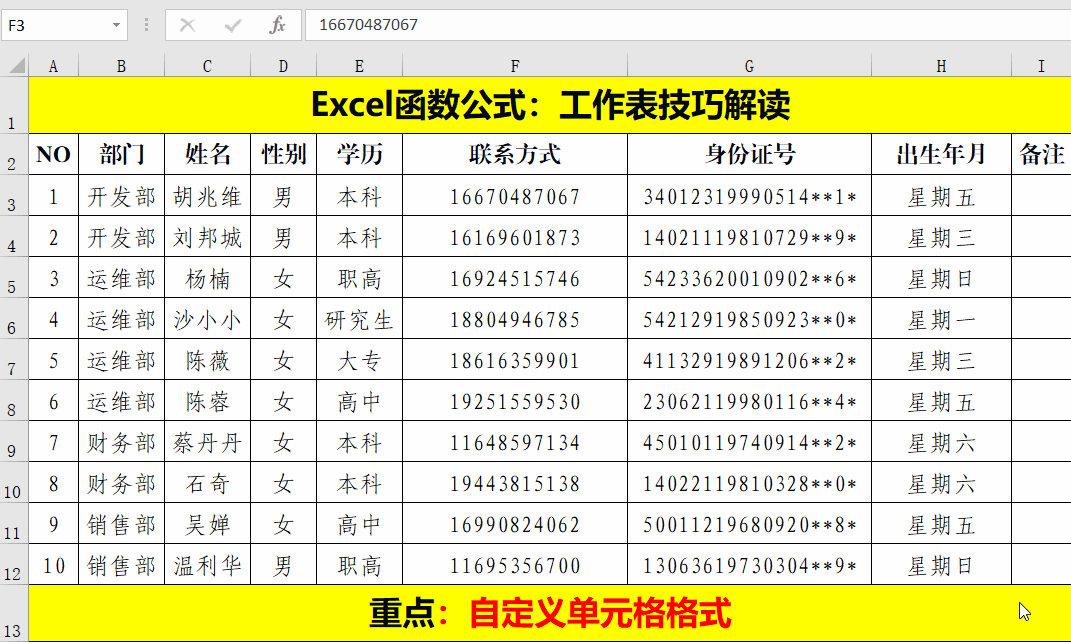Viewport: 1071px width, 642px height.
Task: Click 男 gender cell in 温利华's row
Action: click(283, 566)
